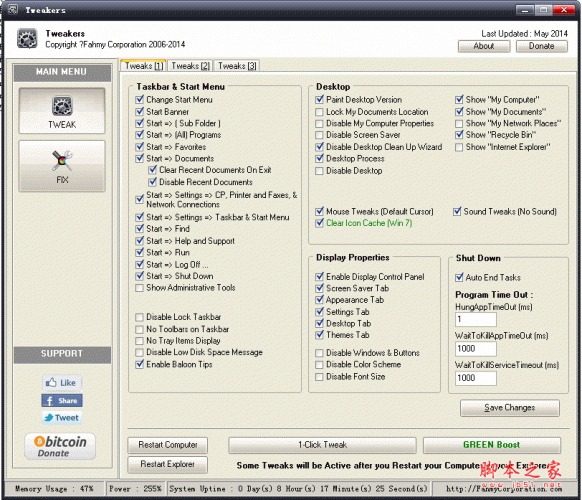Toggle the Themes Tab checkbox
Viewport: 582px width, 500px height.
[x=319, y=335]
